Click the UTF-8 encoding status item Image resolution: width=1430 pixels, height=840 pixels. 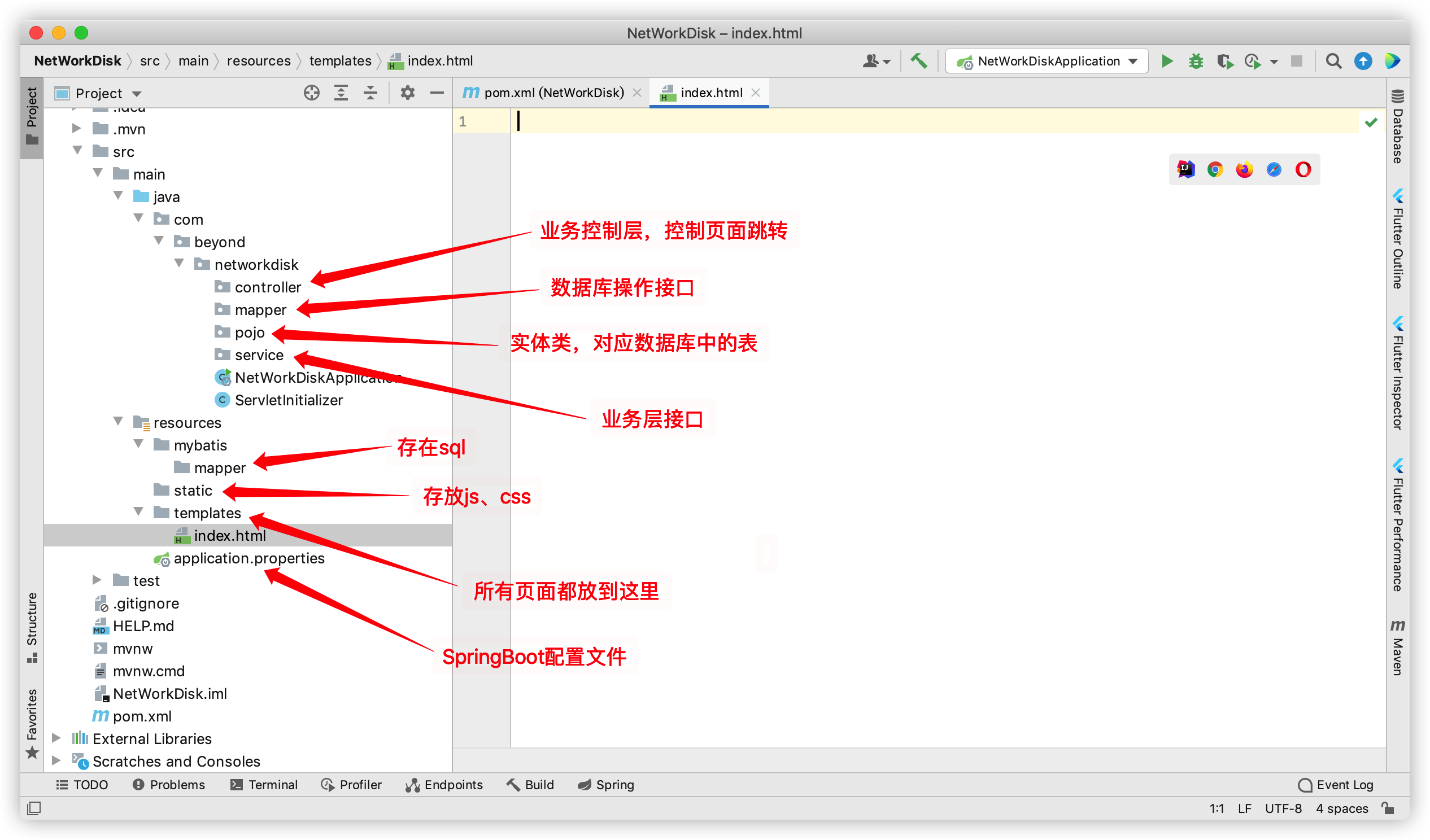click(x=1283, y=809)
